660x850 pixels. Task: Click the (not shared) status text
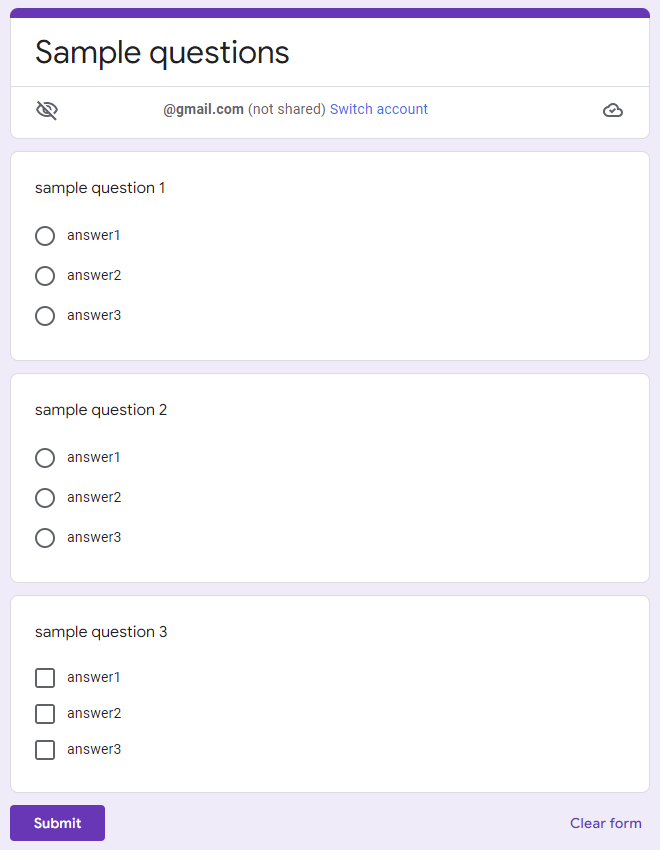287,109
